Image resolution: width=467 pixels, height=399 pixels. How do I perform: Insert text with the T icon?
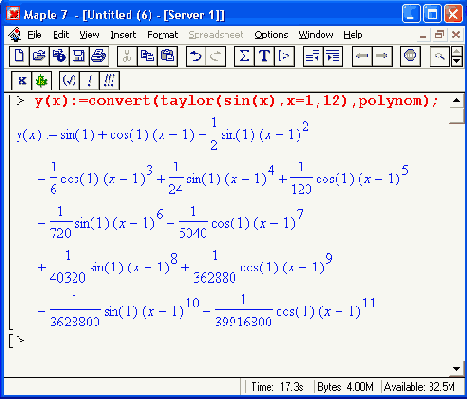point(264,56)
